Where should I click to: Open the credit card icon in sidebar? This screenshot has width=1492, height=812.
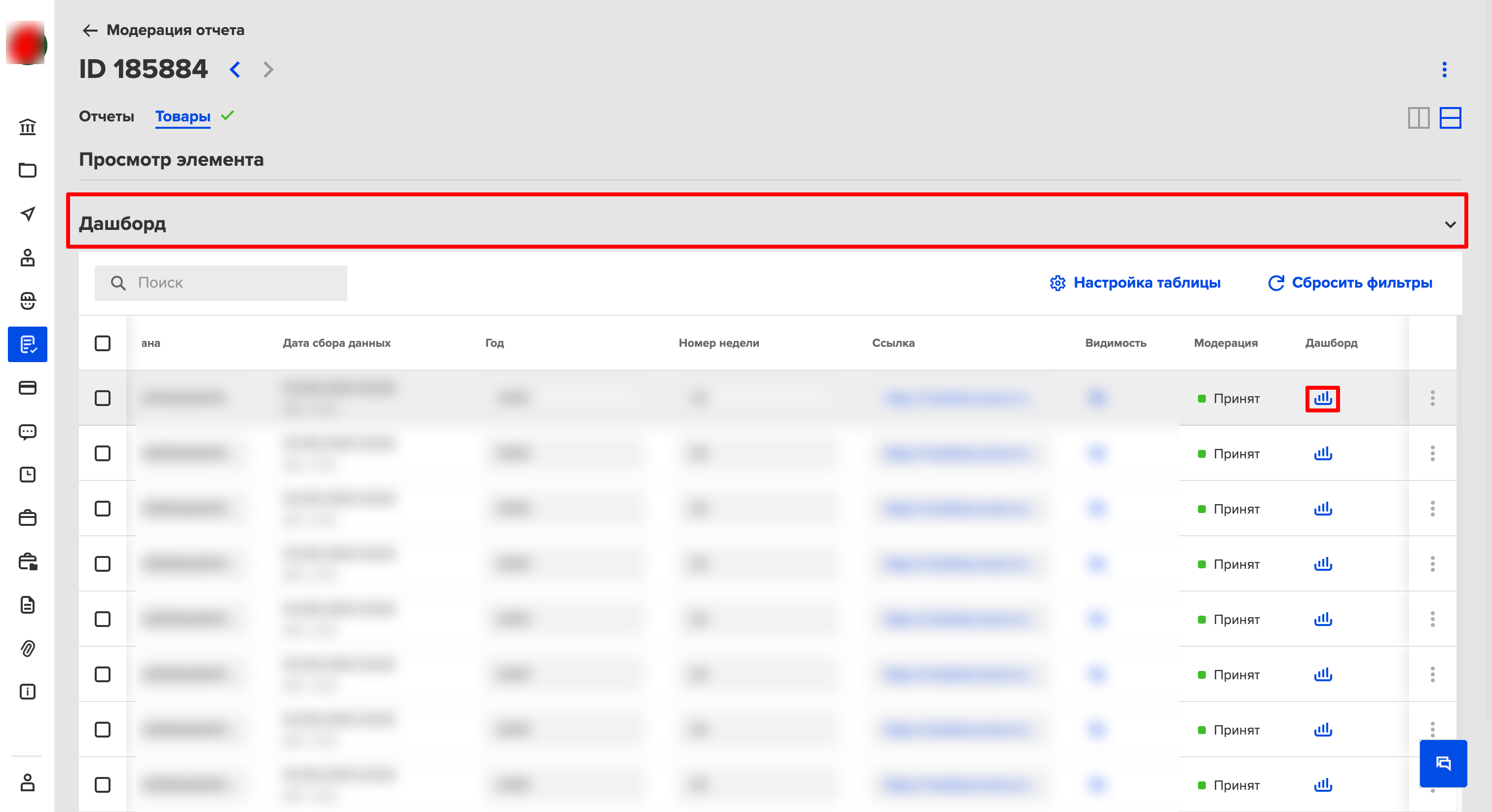click(x=27, y=387)
